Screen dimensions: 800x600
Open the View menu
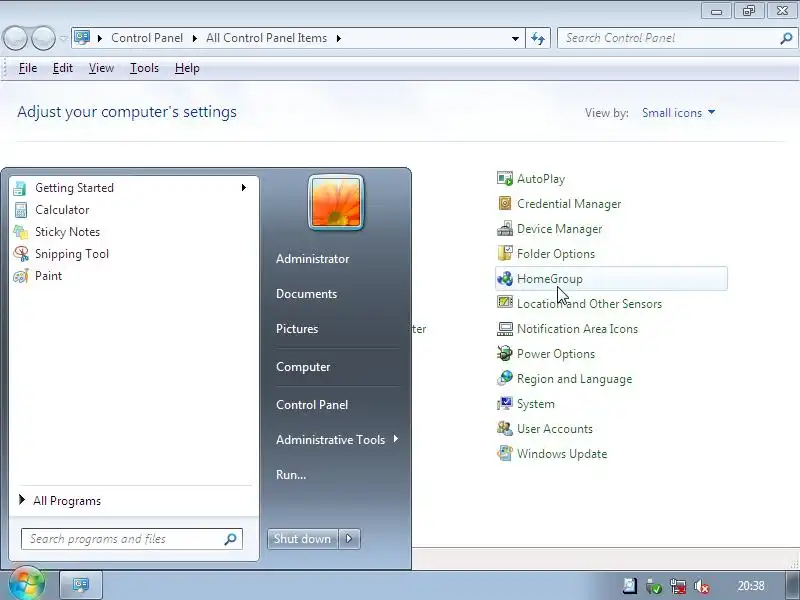pyautogui.click(x=101, y=68)
